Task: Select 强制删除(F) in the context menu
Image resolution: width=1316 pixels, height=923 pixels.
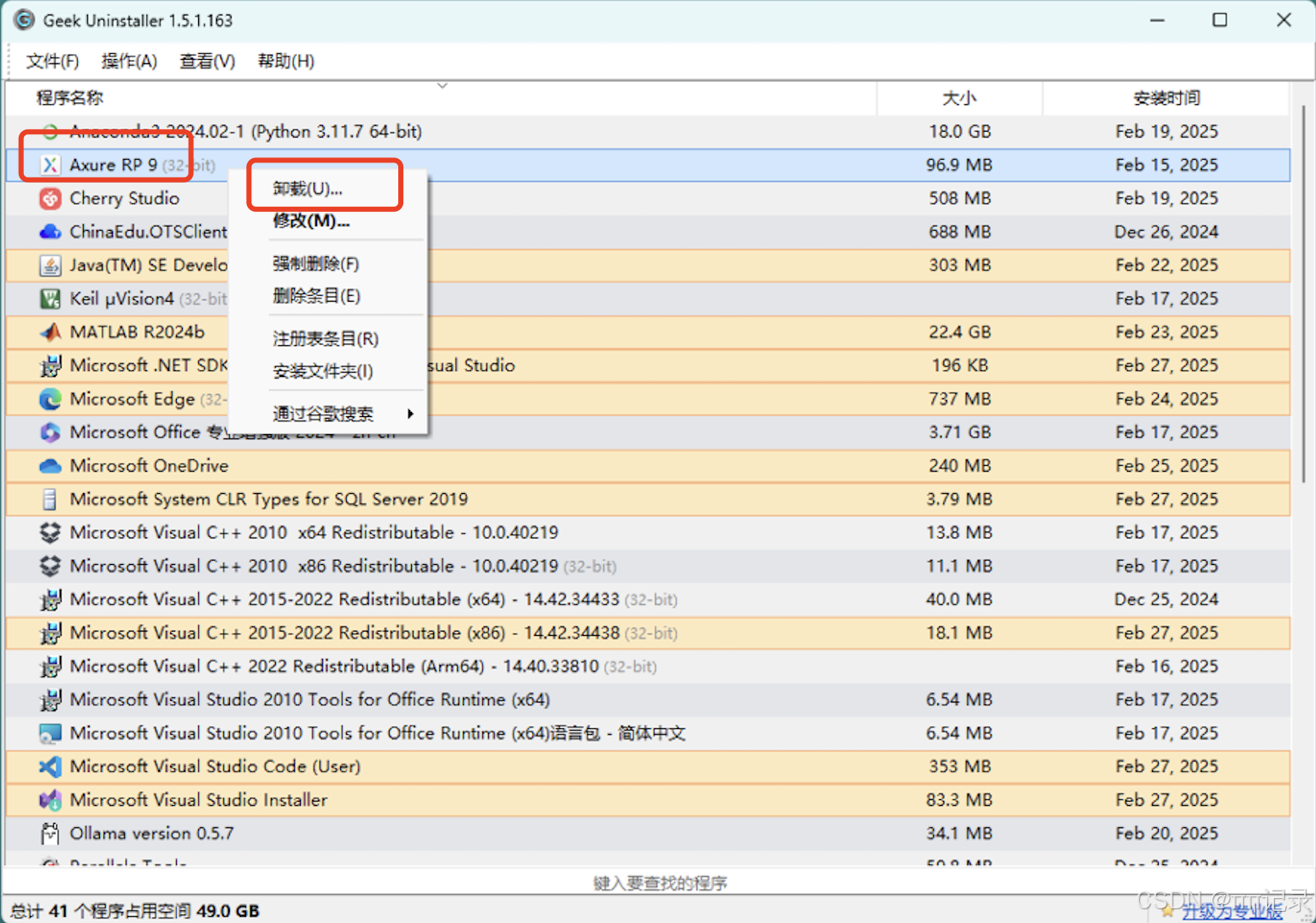Action: pyautogui.click(x=315, y=263)
